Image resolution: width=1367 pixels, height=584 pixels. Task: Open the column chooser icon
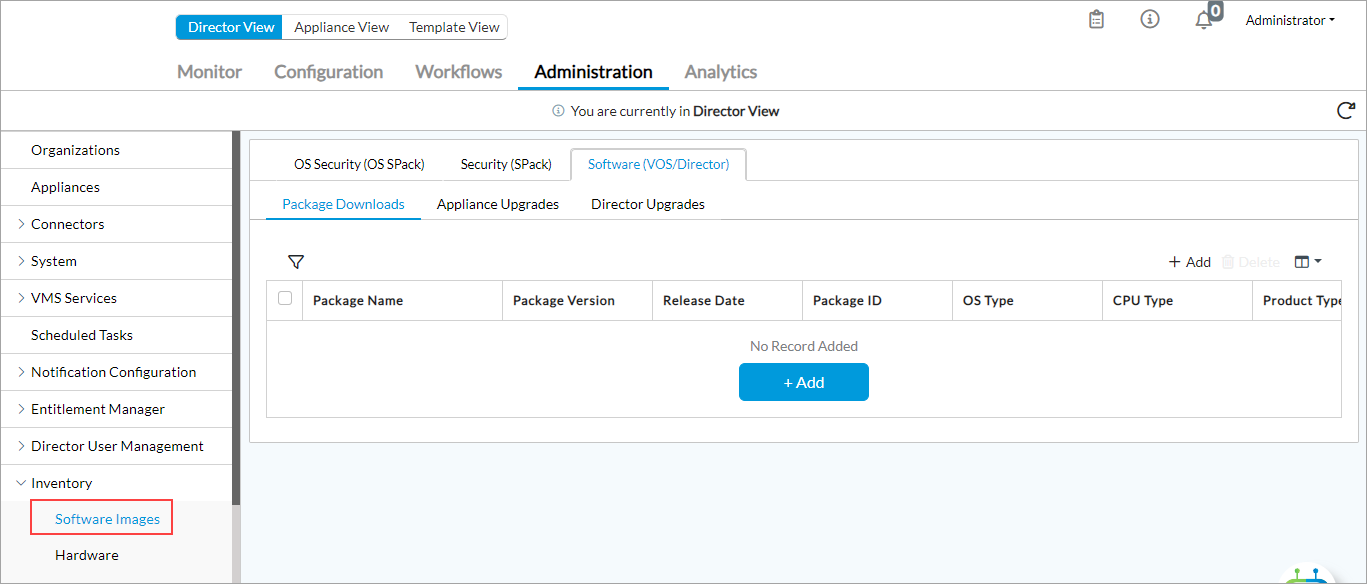pyautogui.click(x=1307, y=262)
